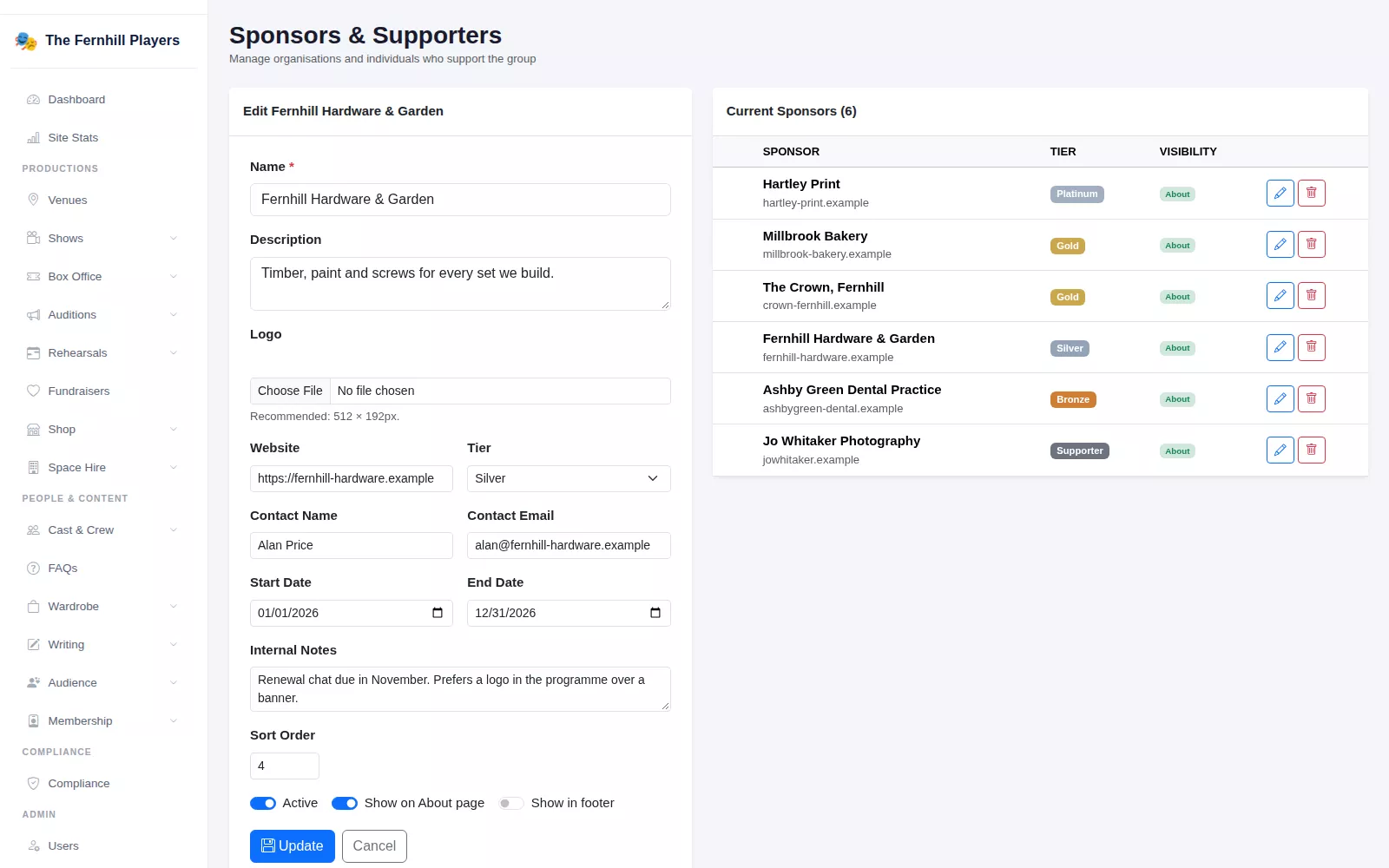Expand the Box Office sidebar menu
The image size is (1389, 868).
[104, 276]
